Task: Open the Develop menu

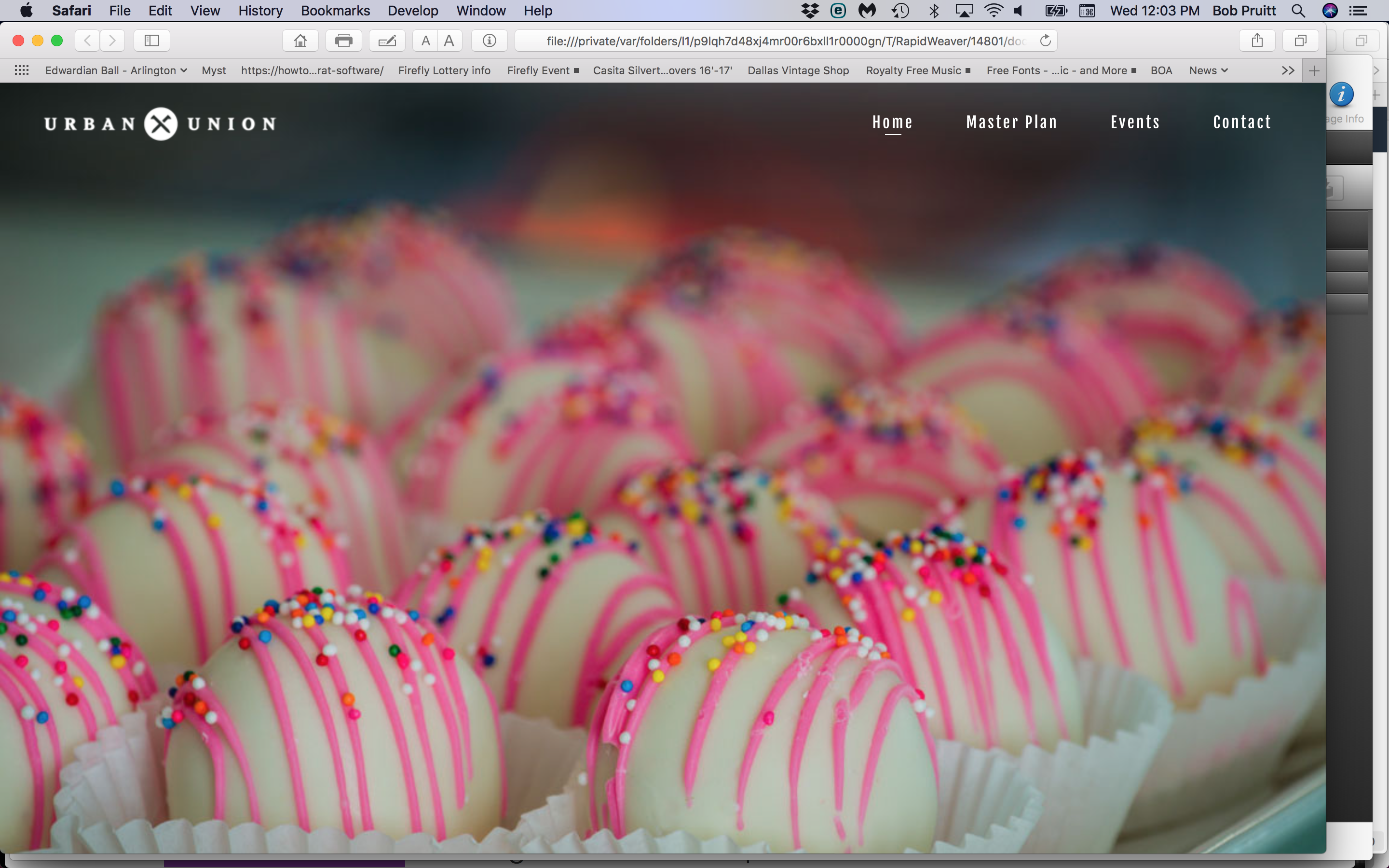Action: pos(413,10)
